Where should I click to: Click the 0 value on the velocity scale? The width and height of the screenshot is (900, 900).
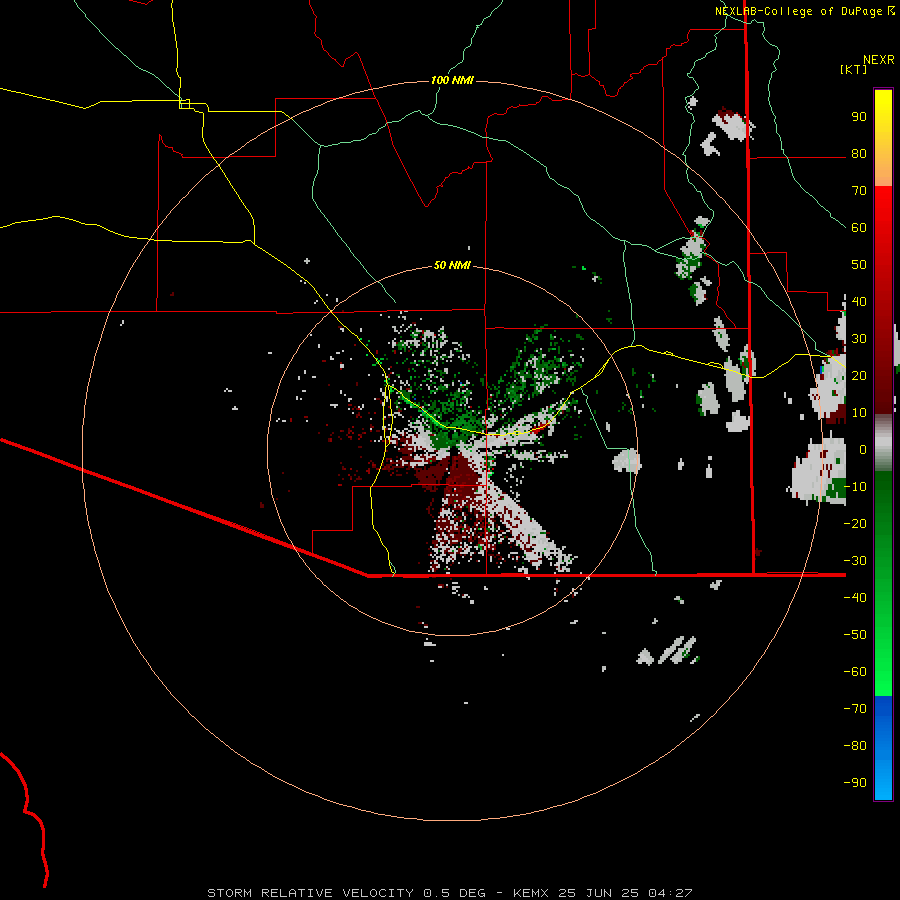click(863, 450)
